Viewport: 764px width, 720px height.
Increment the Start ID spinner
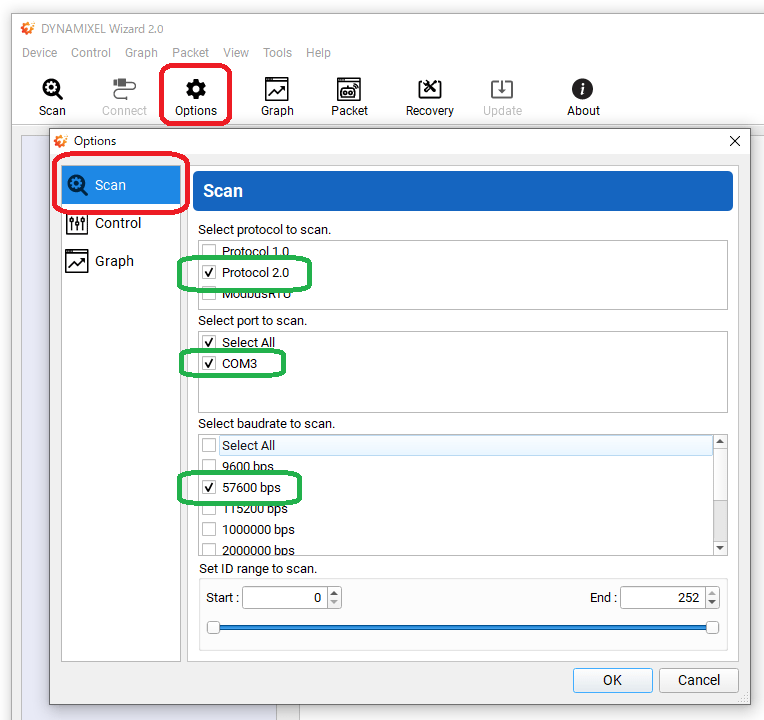tap(334, 592)
